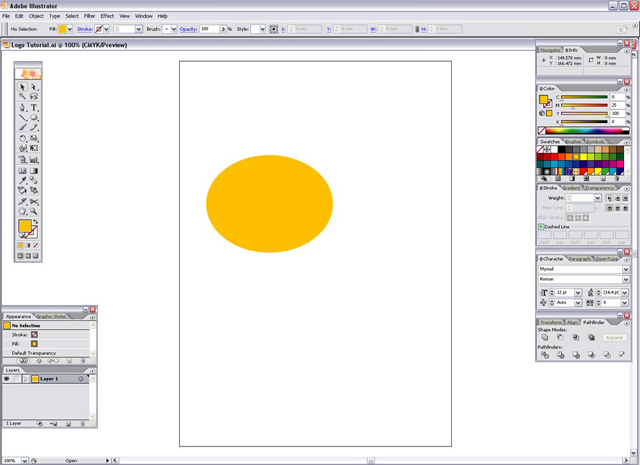Image resolution: width=640 pixels, height=465 pixels.
Task: Switch to the Gradient tab
Action: 571,188
